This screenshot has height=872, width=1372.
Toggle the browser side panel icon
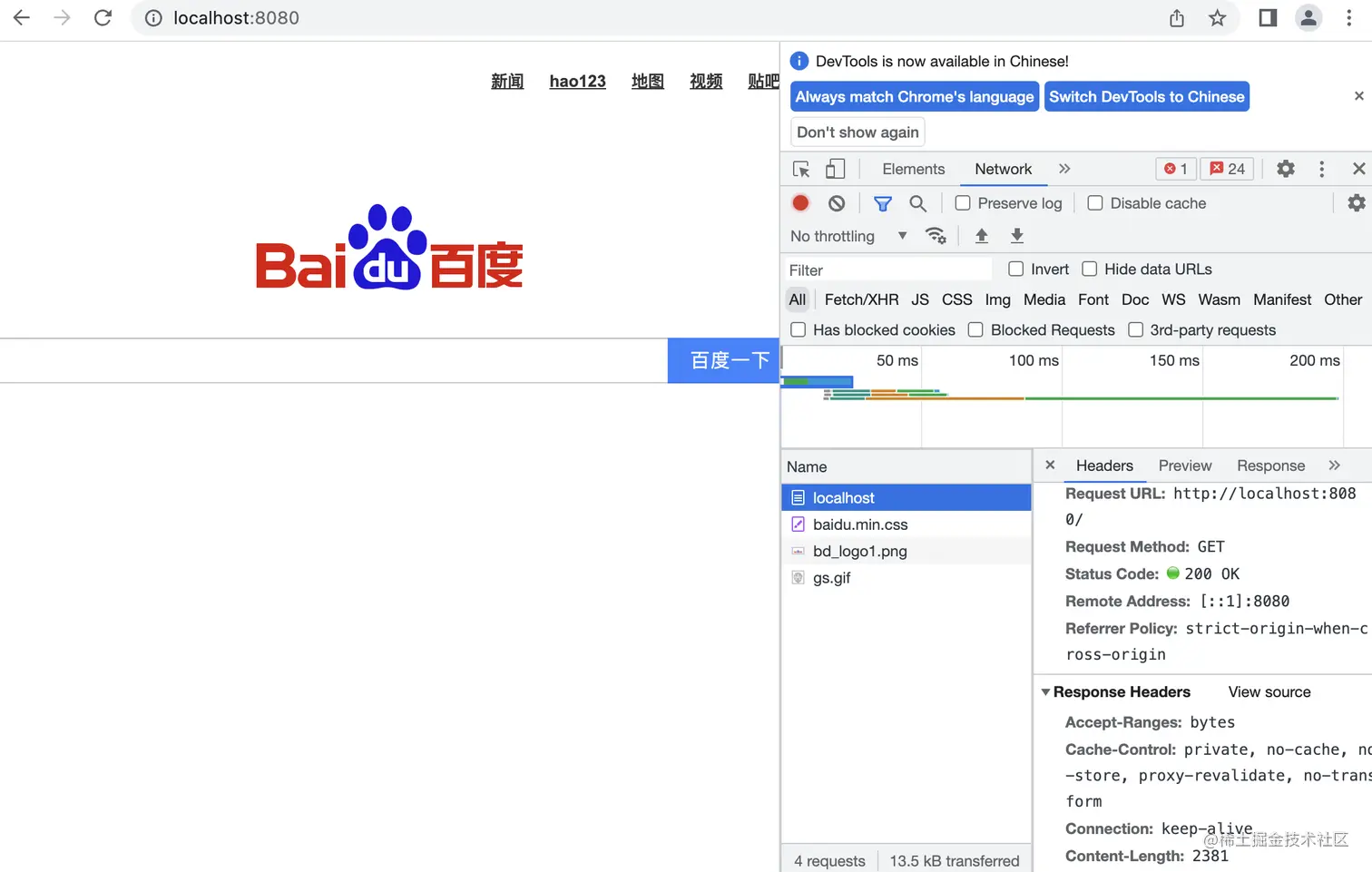coord(1268,17)
